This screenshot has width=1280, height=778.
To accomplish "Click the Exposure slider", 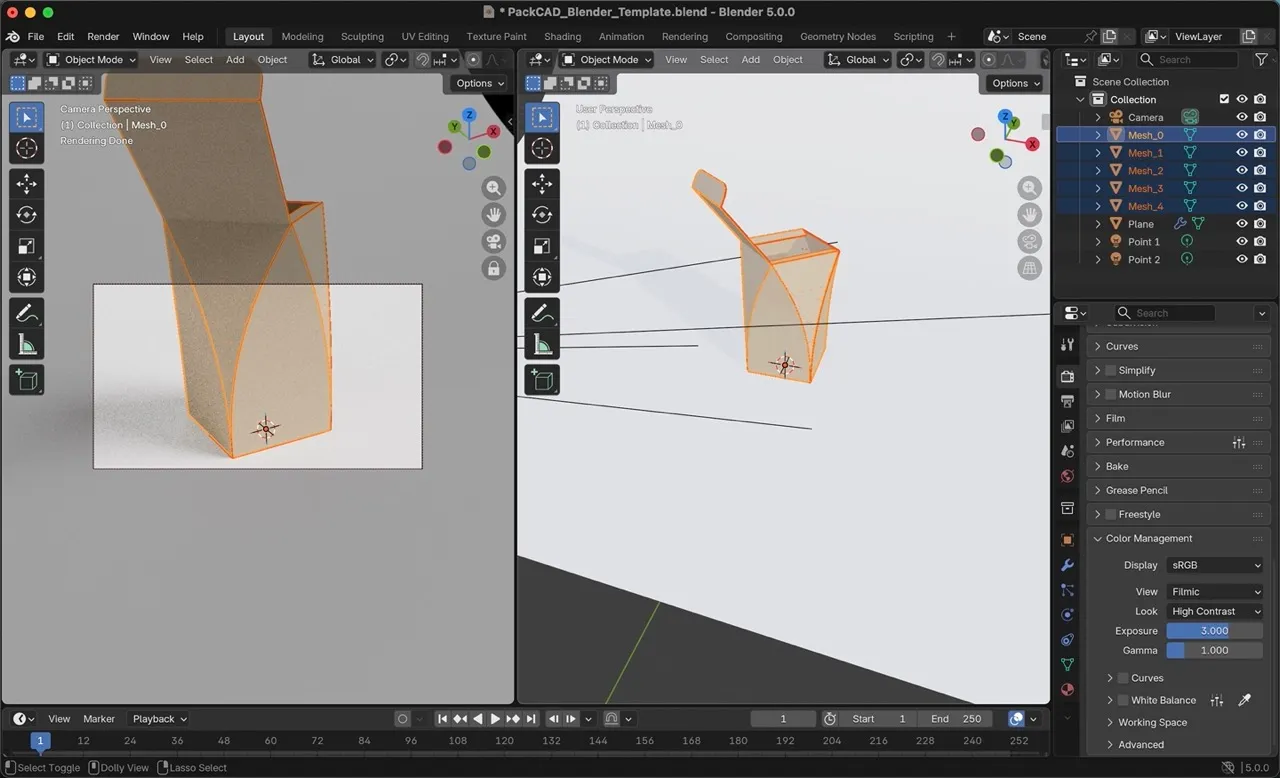I will [1214, 631].
